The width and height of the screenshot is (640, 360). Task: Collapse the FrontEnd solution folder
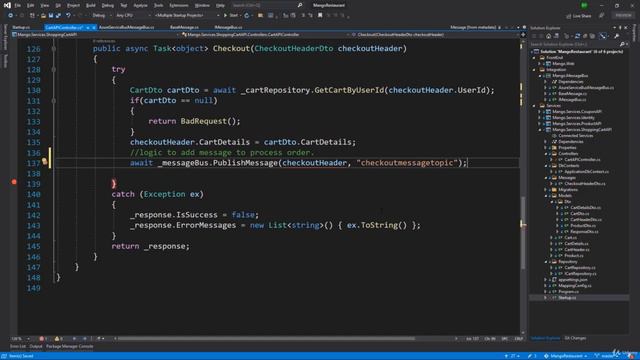click(x=534, y=58)
